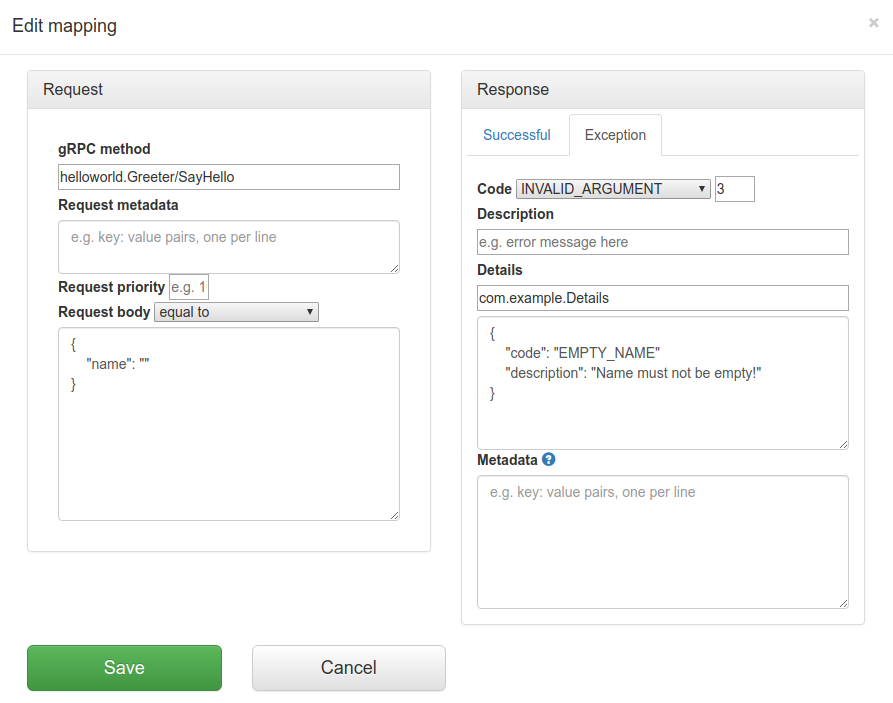The width and height of the screenshot is (893, 703).
Task: Select the request body JSON editor
Action: click(228, 420)
